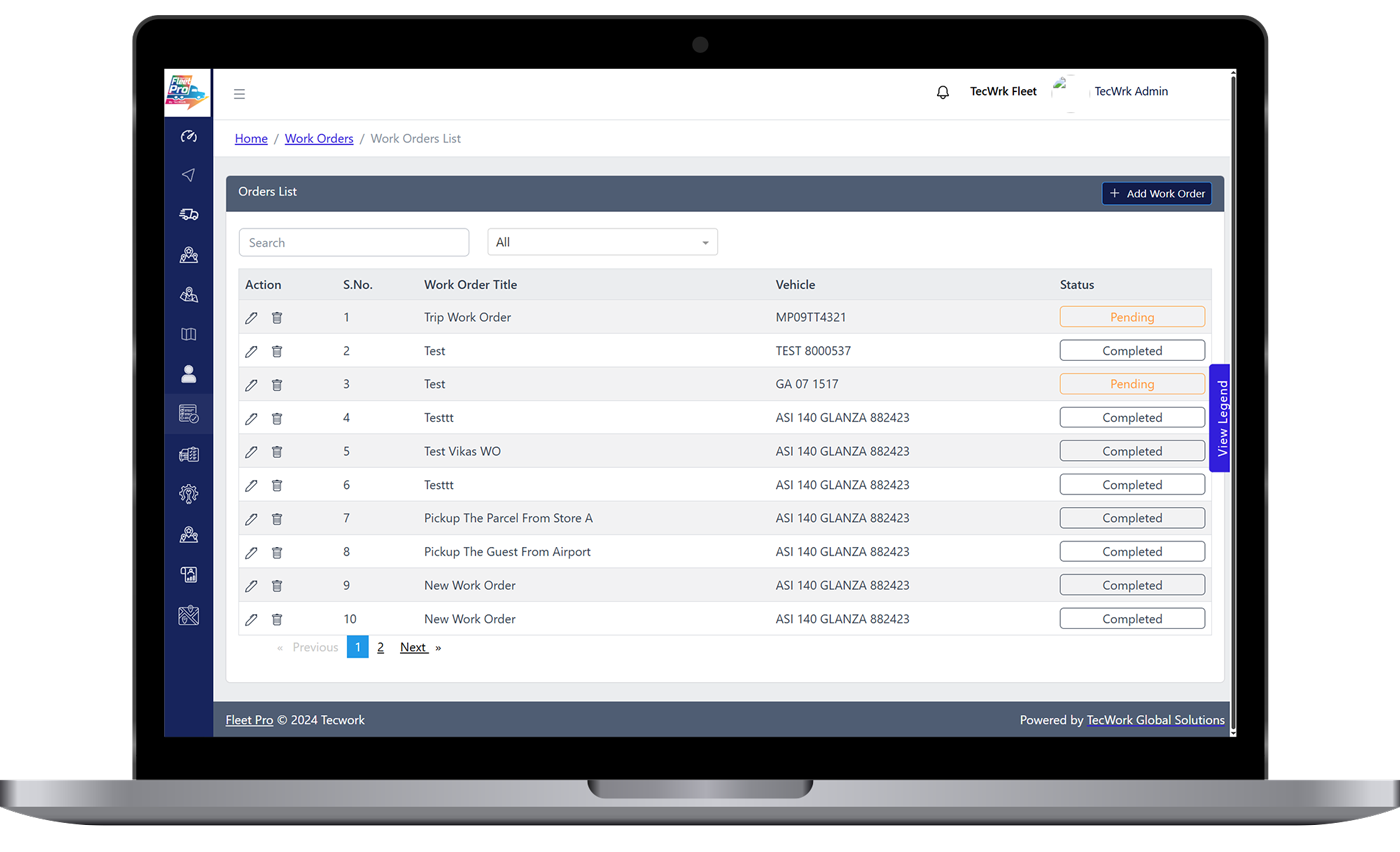Click into the Search input field
Screen dimensions: 1400x852
pyautogui.click(x=354, y=242)
